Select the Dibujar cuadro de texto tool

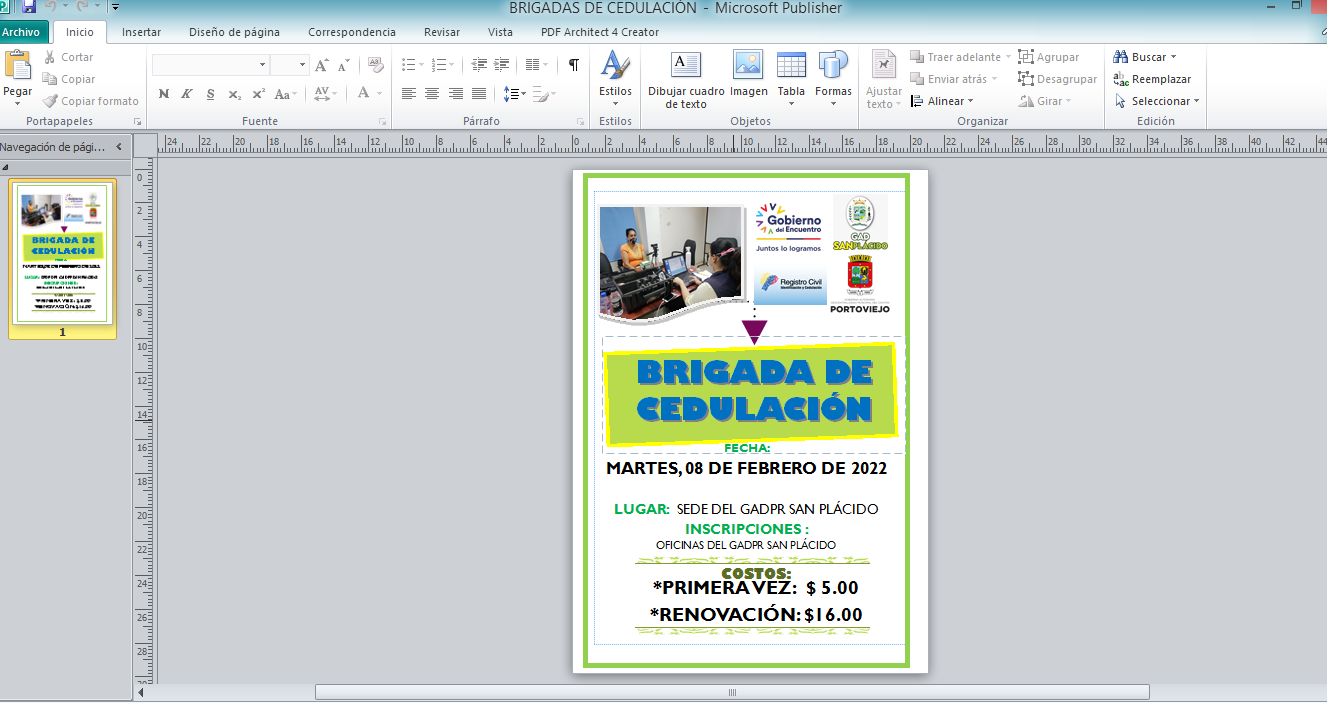[x=686, y=66]
